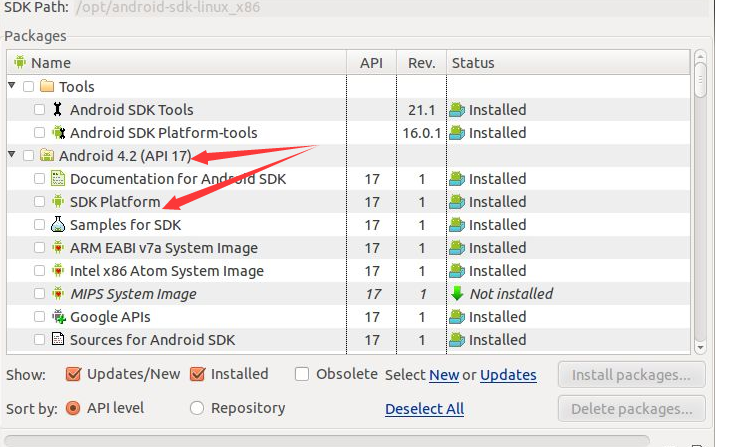The width and height of the screenshot is (752, 447).
Task: Select the Repository sort radio button
Action: pos(197,408)
